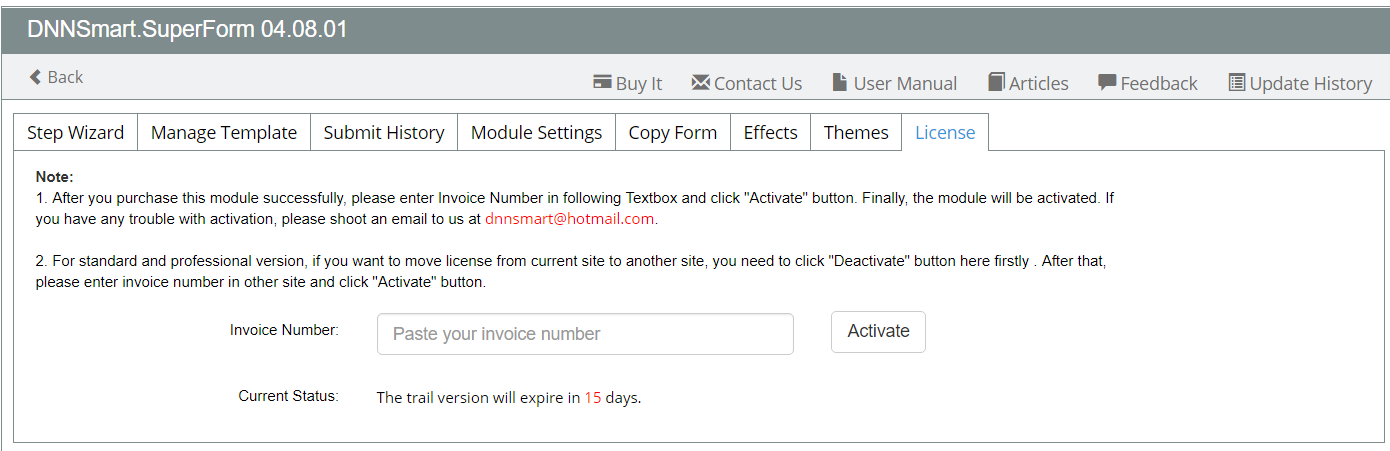Image resolution: width=1390 pixels, height=451 pixels.
Task: Click the bold Note: heading
Action: point(54,177)
